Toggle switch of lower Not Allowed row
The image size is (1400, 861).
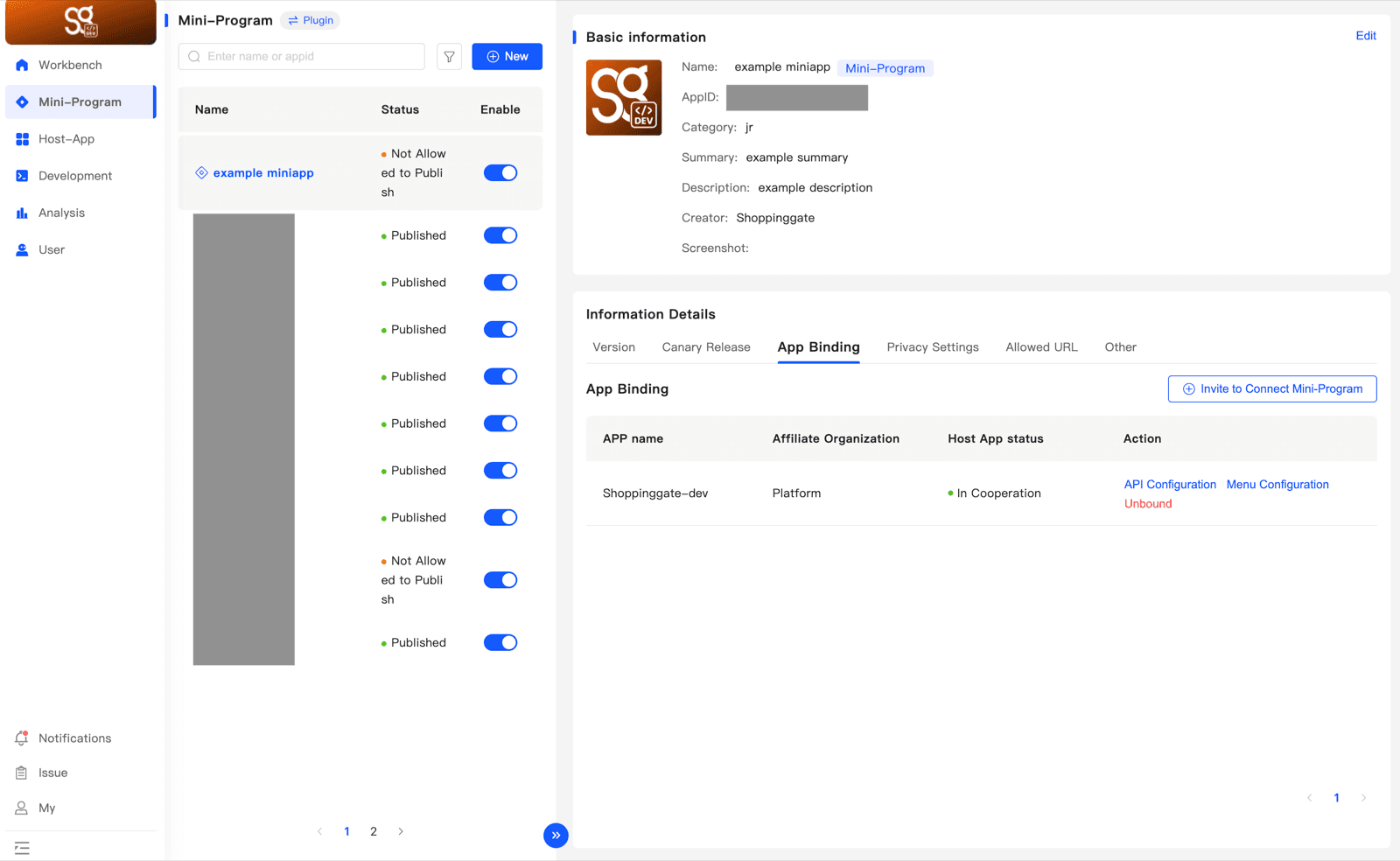(x=500, y=580)
